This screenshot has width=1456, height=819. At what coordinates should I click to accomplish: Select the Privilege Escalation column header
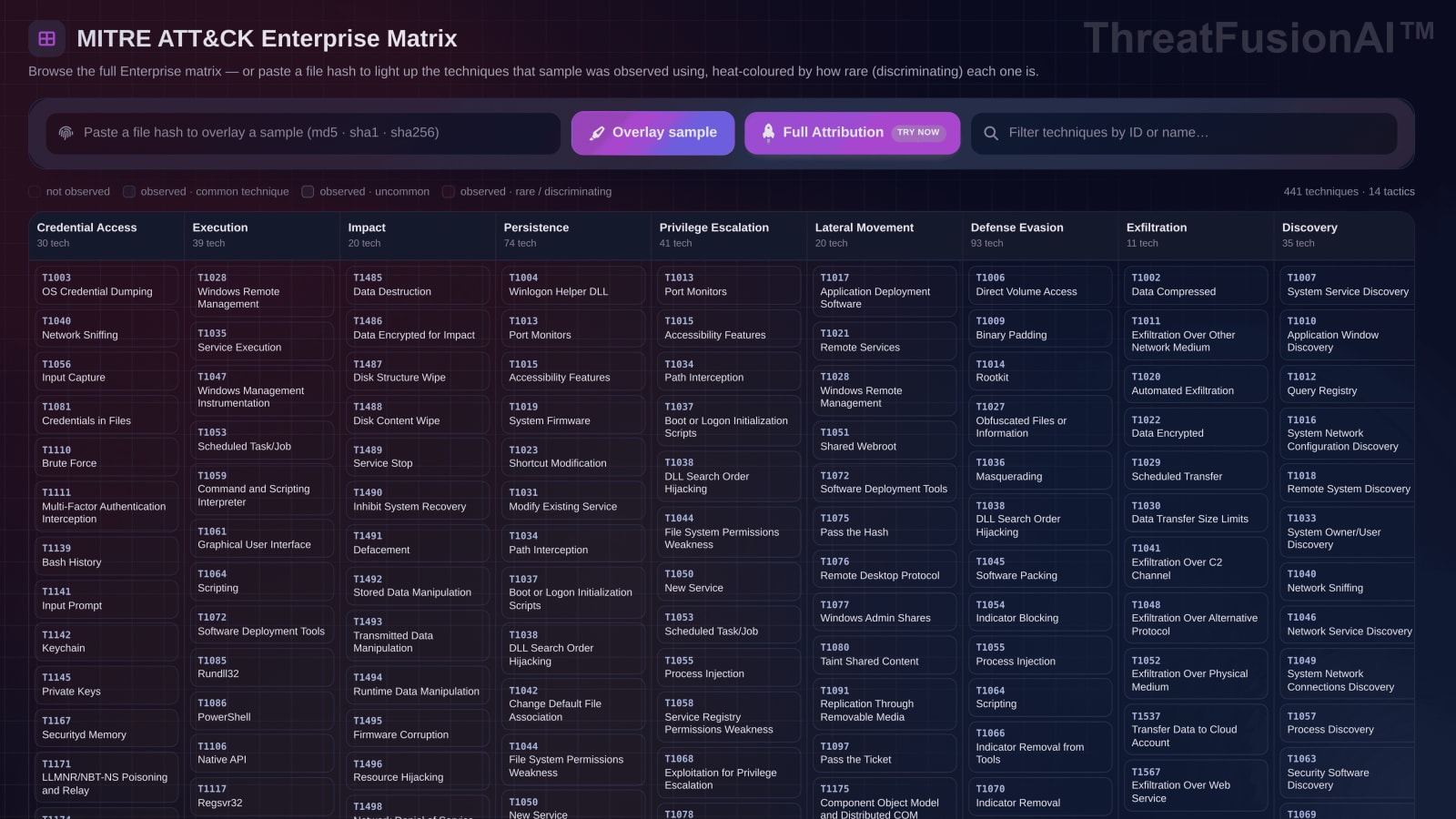728,236
